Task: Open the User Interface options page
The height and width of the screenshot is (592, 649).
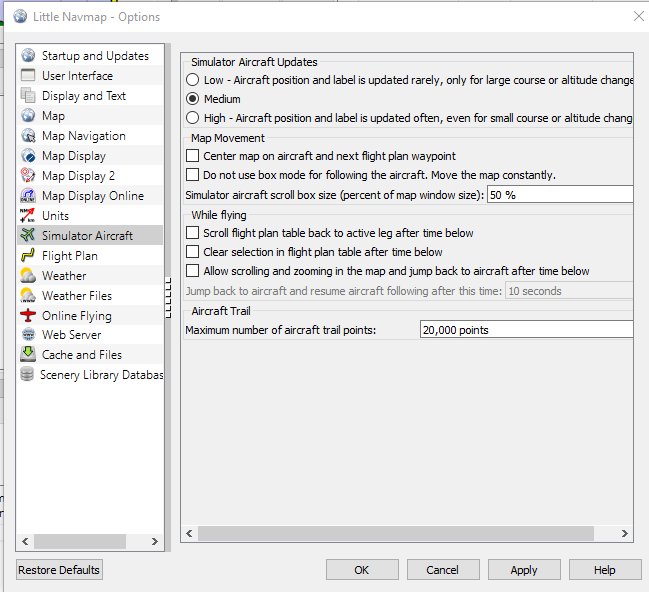Action: coord(91,75)
